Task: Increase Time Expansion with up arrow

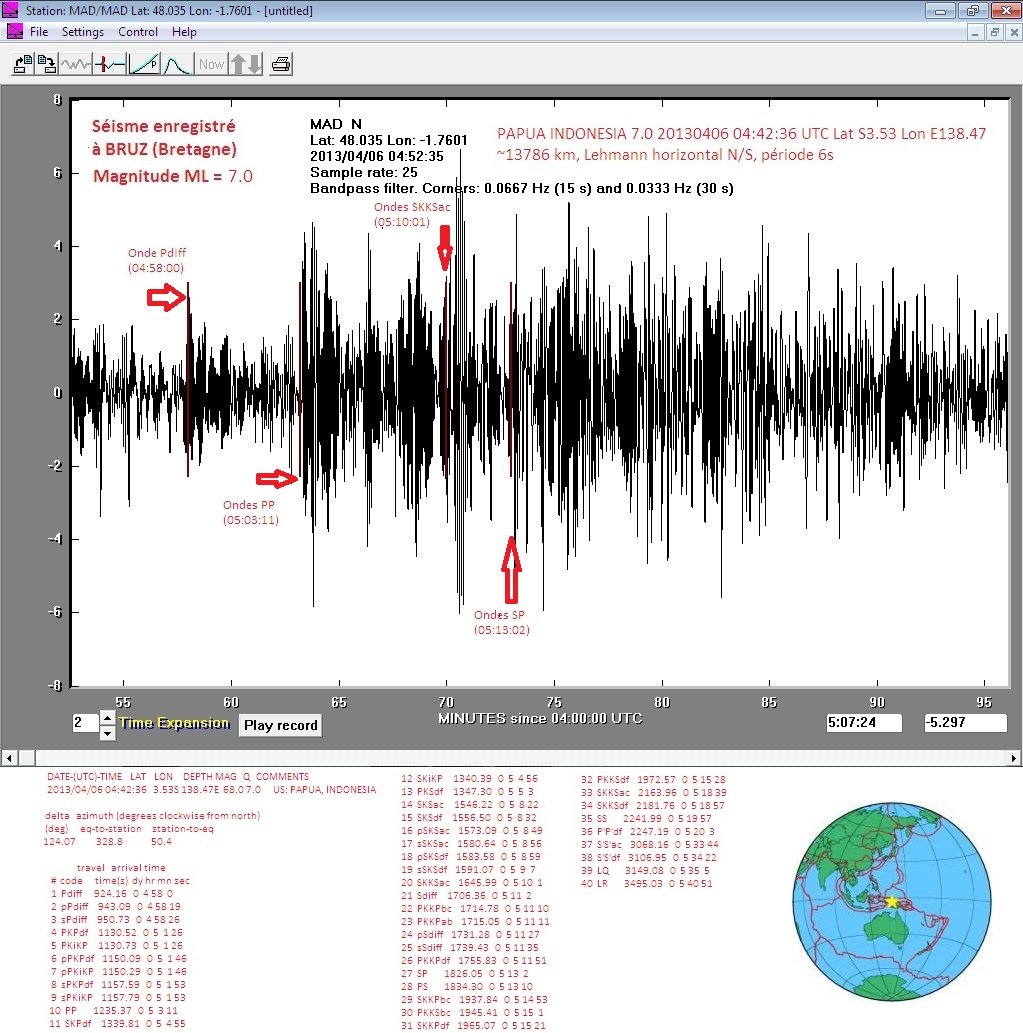Action: [108, 717]
